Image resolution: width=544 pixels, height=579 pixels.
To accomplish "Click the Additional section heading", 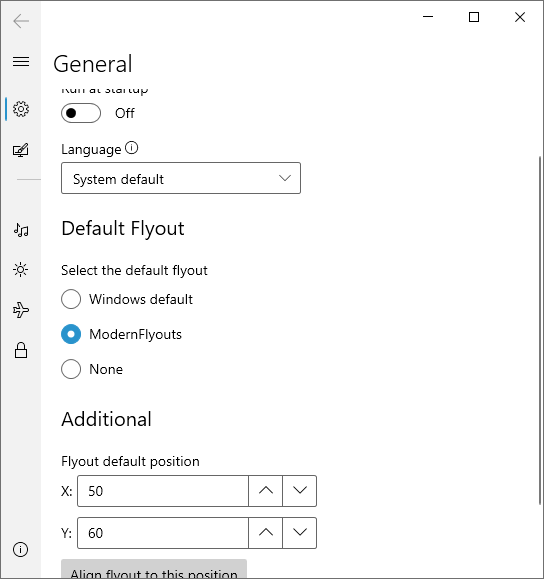I will (x=106, y=419).
